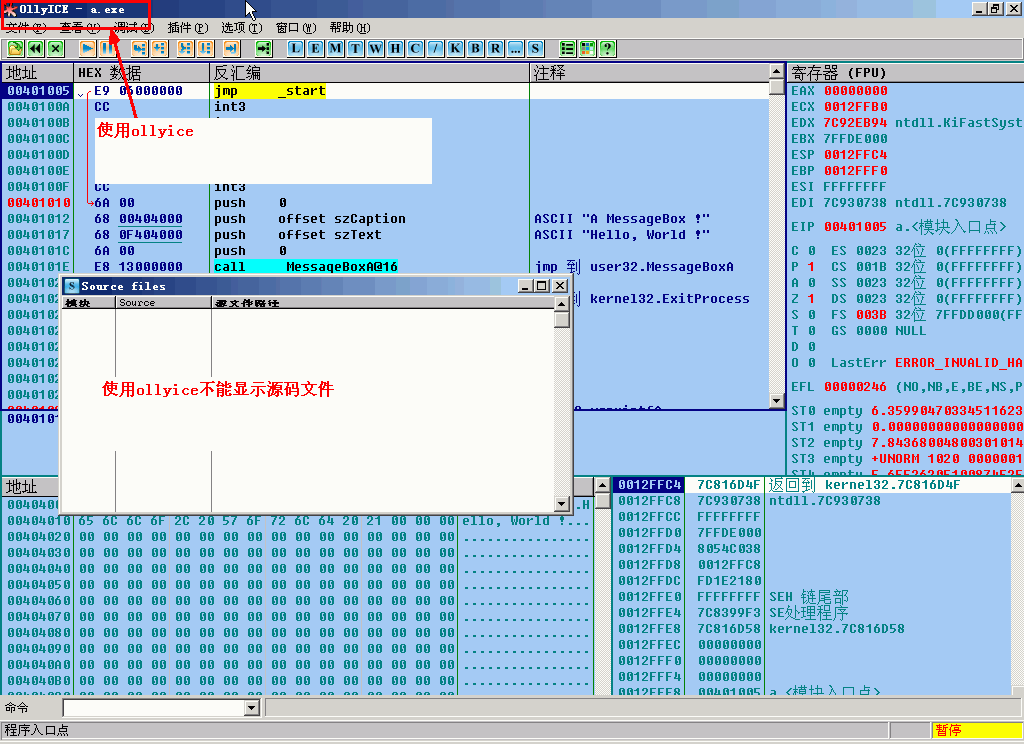Click the P flag value
This screenshot has width=1024, height=744.
811,267
